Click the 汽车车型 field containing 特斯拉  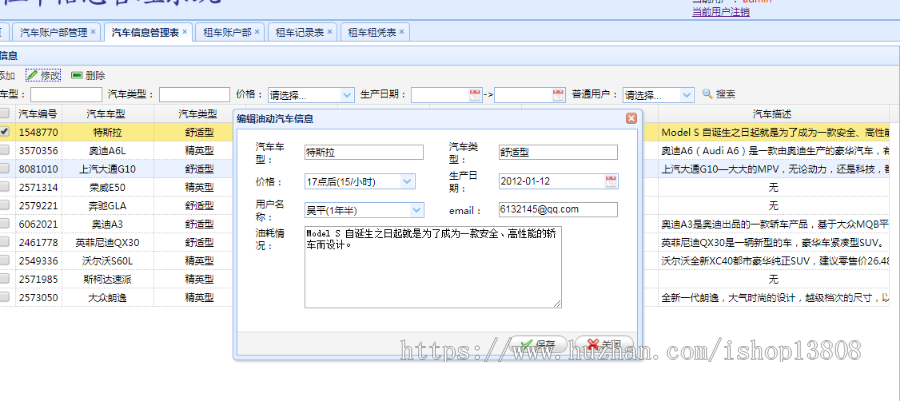[x=364, y=152]
